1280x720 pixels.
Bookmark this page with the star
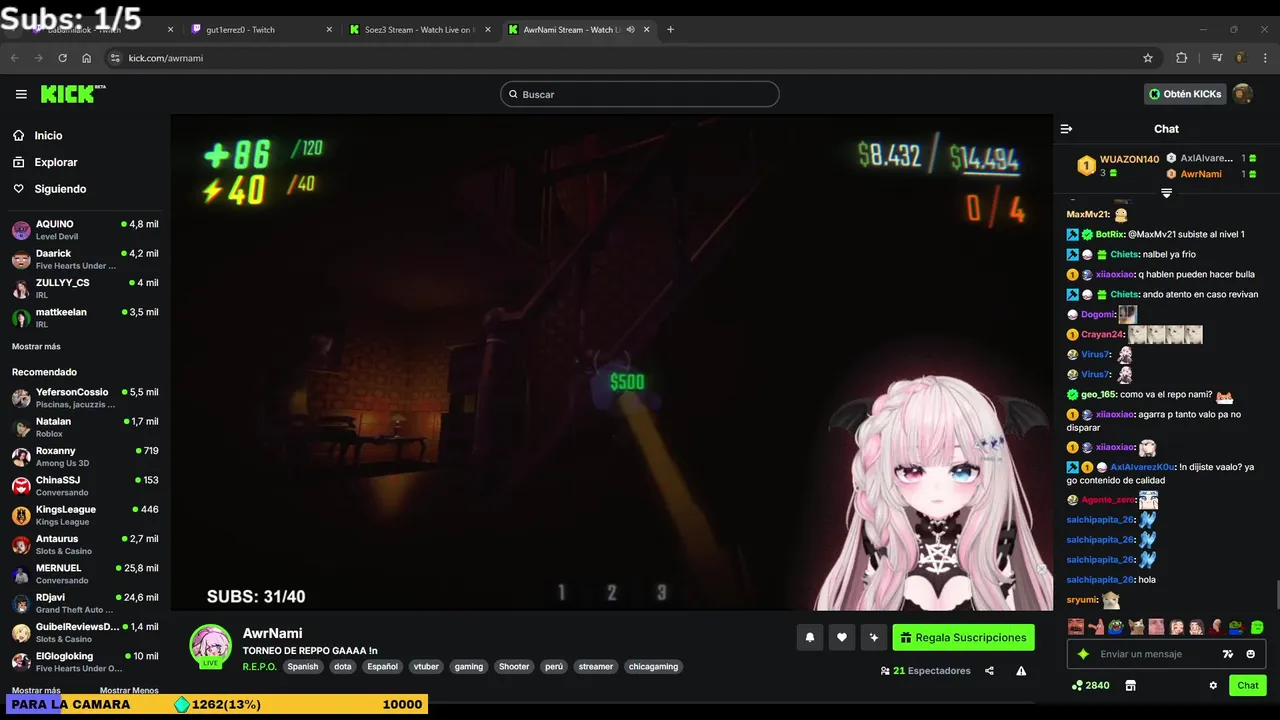click(1148, 58)
